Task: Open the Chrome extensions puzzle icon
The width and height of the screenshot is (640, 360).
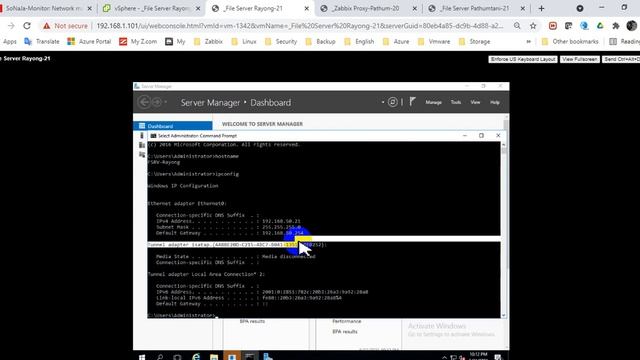Action: [616, 26]
